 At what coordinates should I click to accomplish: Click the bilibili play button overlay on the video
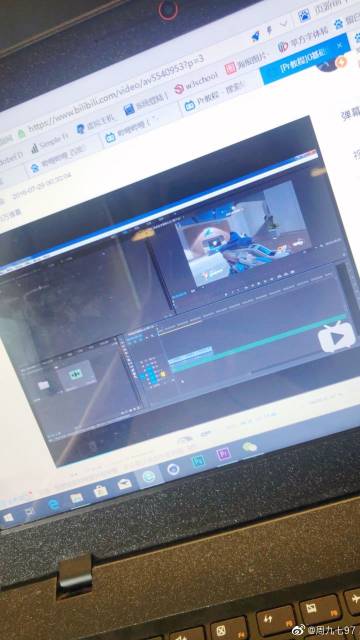(x=337, y=337)
